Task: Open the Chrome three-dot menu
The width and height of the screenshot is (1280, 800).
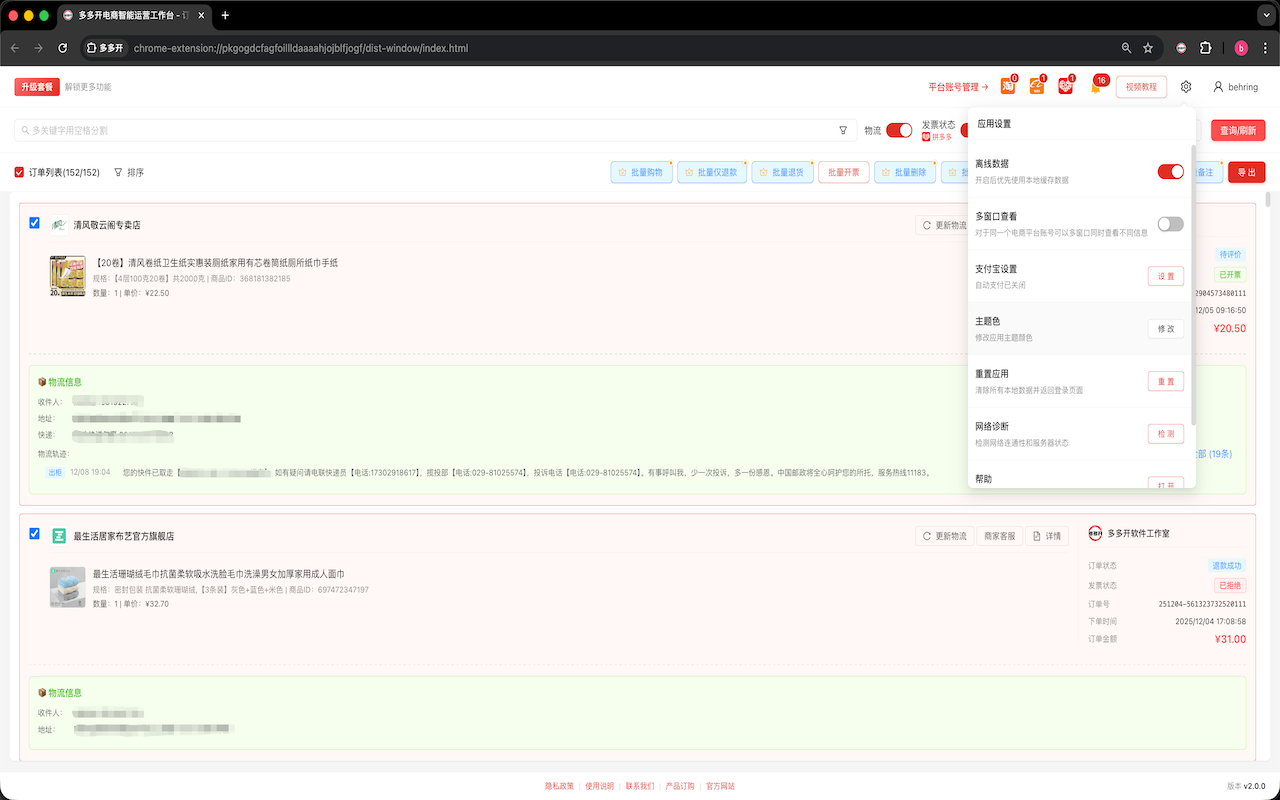Action: [1265, 48]
